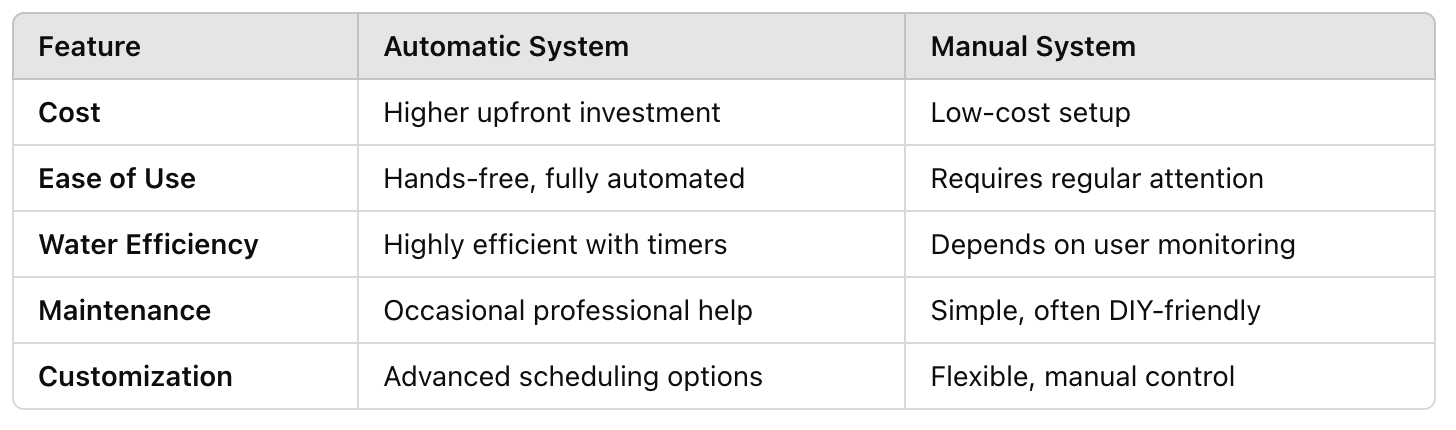Select the Manual System column header
Image resolution: width=1456 pixels, height=430 pixels.
coord(1033,46)
